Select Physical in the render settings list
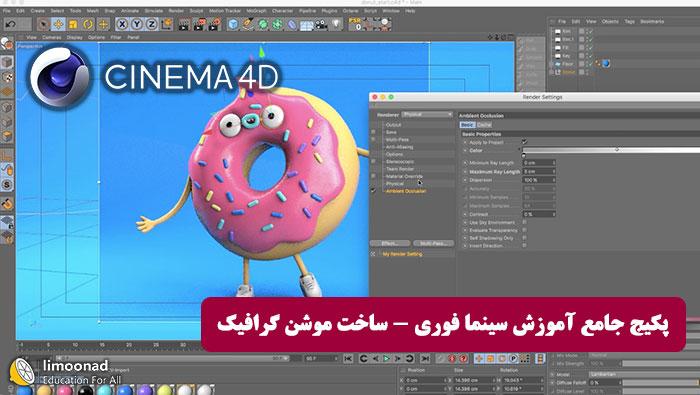The width and height of the screenshot is (700, 395). [395, 183]
